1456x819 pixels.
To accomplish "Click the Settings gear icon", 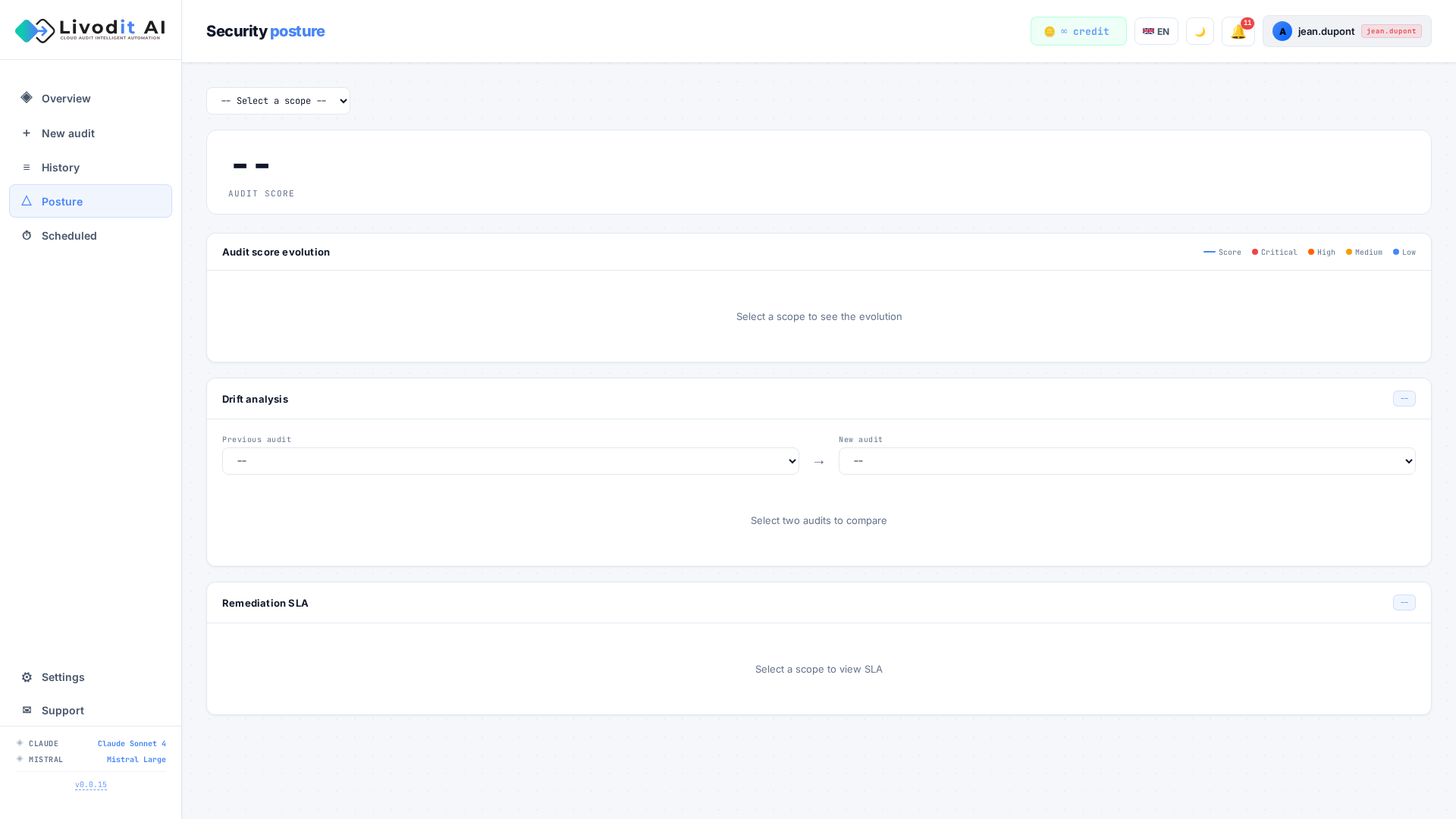I will point(27,677).
